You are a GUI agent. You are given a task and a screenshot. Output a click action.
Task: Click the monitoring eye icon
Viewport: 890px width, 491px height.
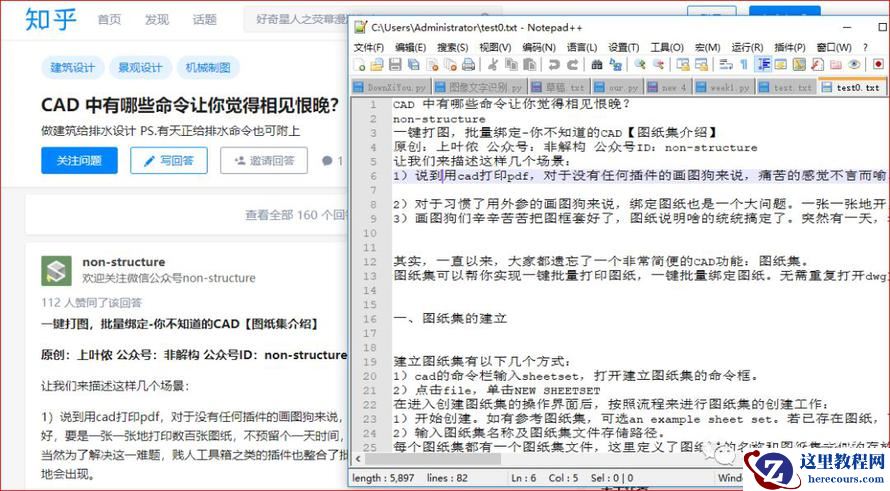[x=854, y=65]
